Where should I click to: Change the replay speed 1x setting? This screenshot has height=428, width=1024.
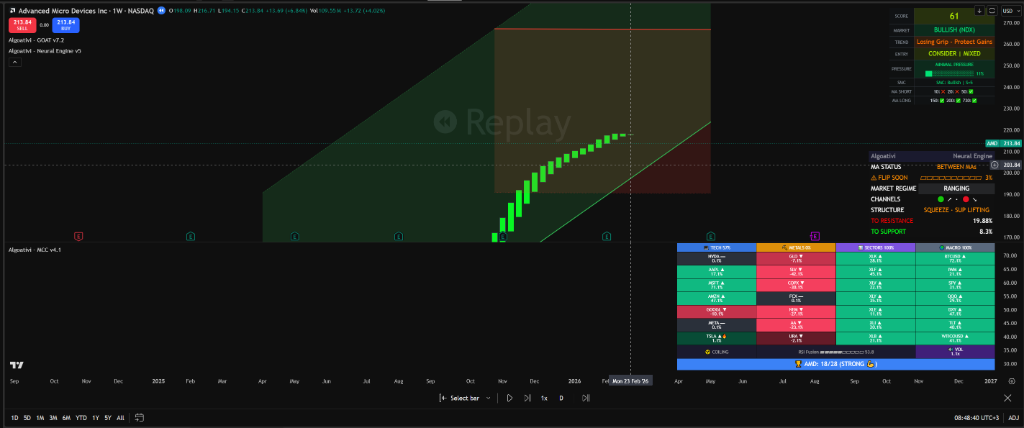click(543, 398)
